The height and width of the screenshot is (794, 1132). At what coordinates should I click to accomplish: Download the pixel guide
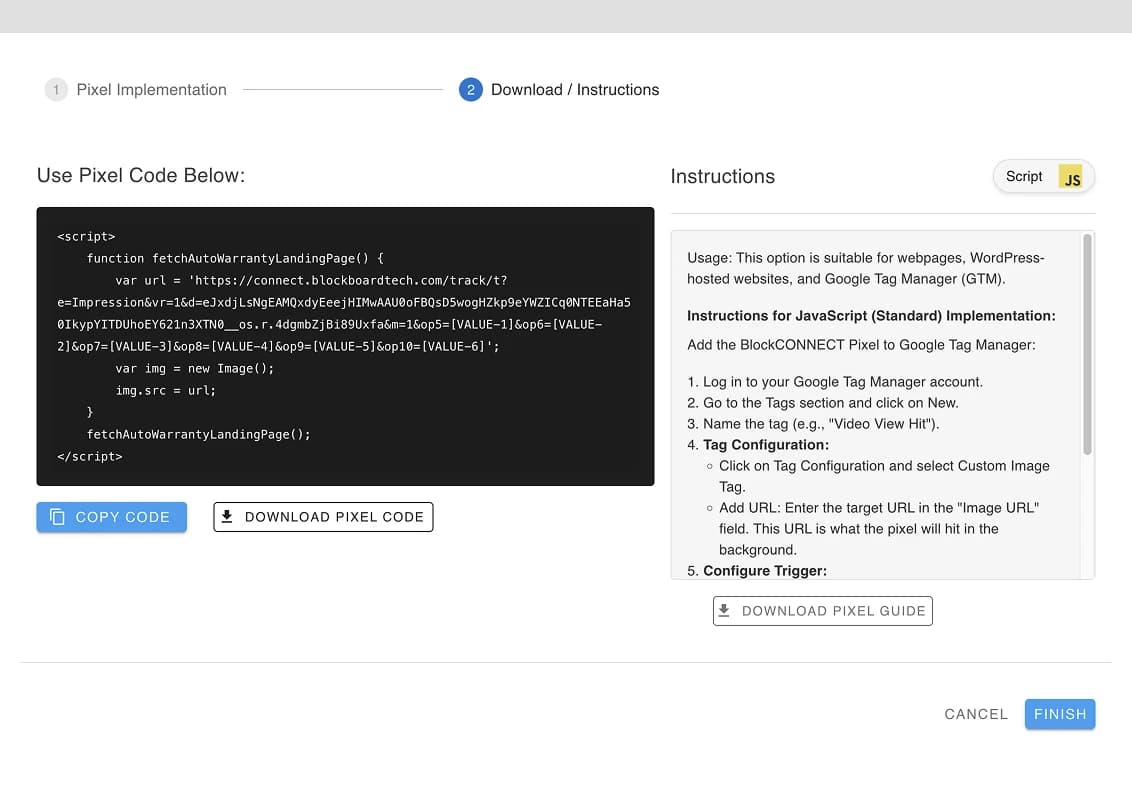(x=822, y=611)
